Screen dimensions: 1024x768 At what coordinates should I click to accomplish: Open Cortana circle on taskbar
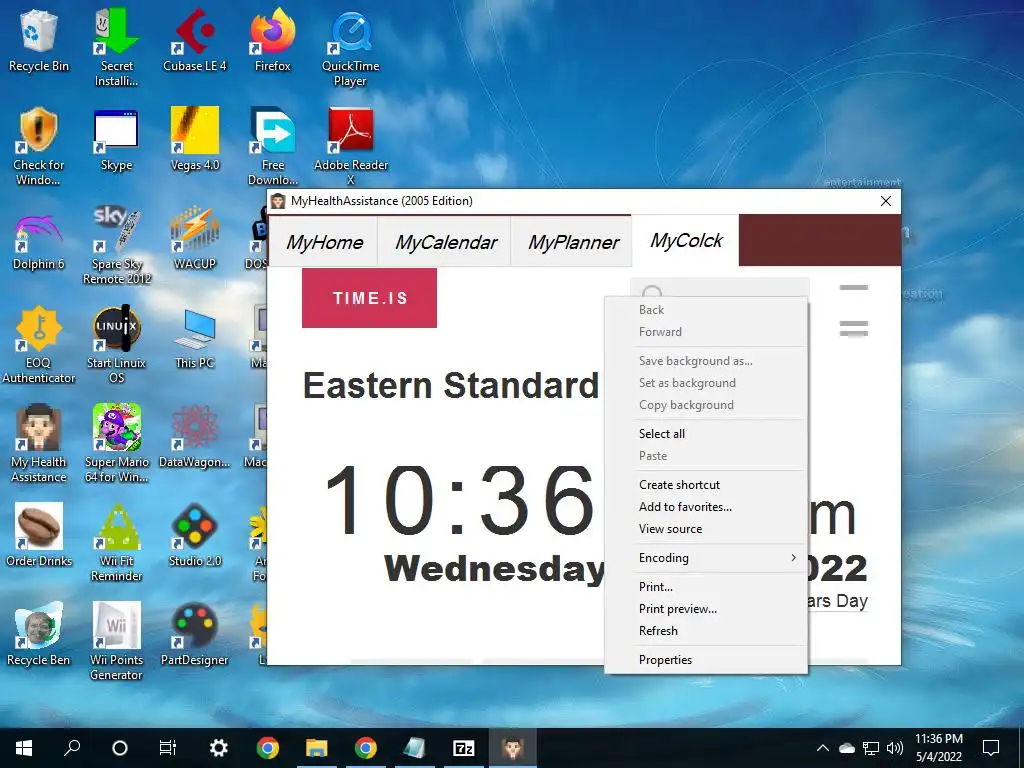(x=120, y=748)
